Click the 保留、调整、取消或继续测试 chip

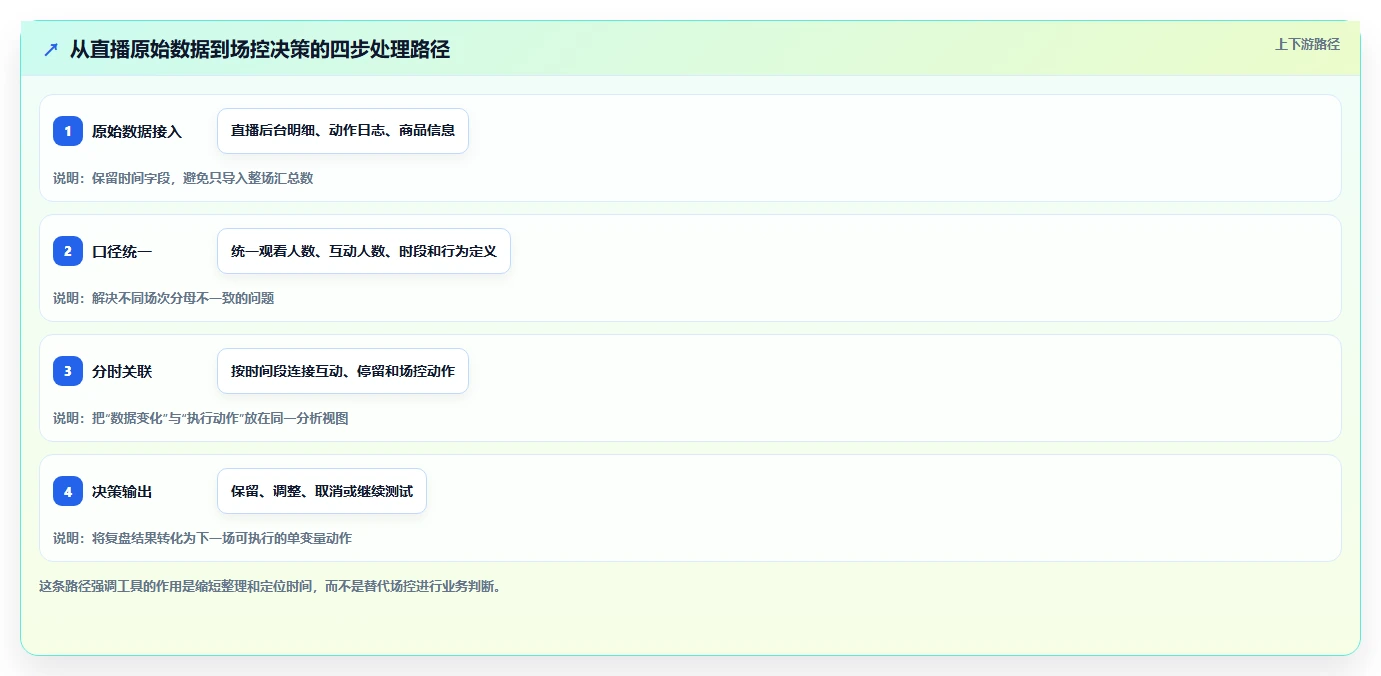point(322,491)
